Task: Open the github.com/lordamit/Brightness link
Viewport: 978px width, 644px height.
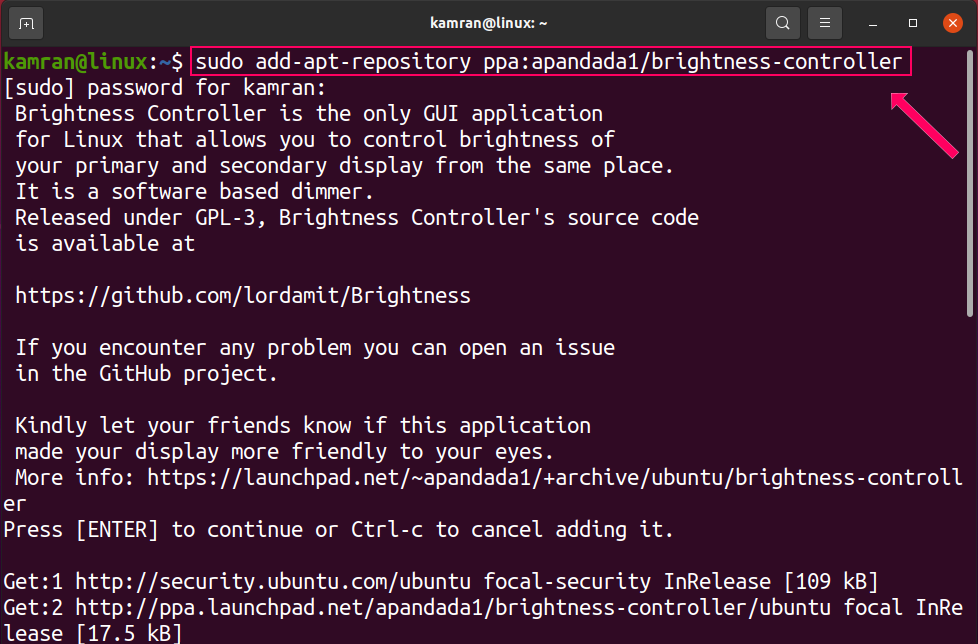Action: pyautogui.click(x=243, y=296)
